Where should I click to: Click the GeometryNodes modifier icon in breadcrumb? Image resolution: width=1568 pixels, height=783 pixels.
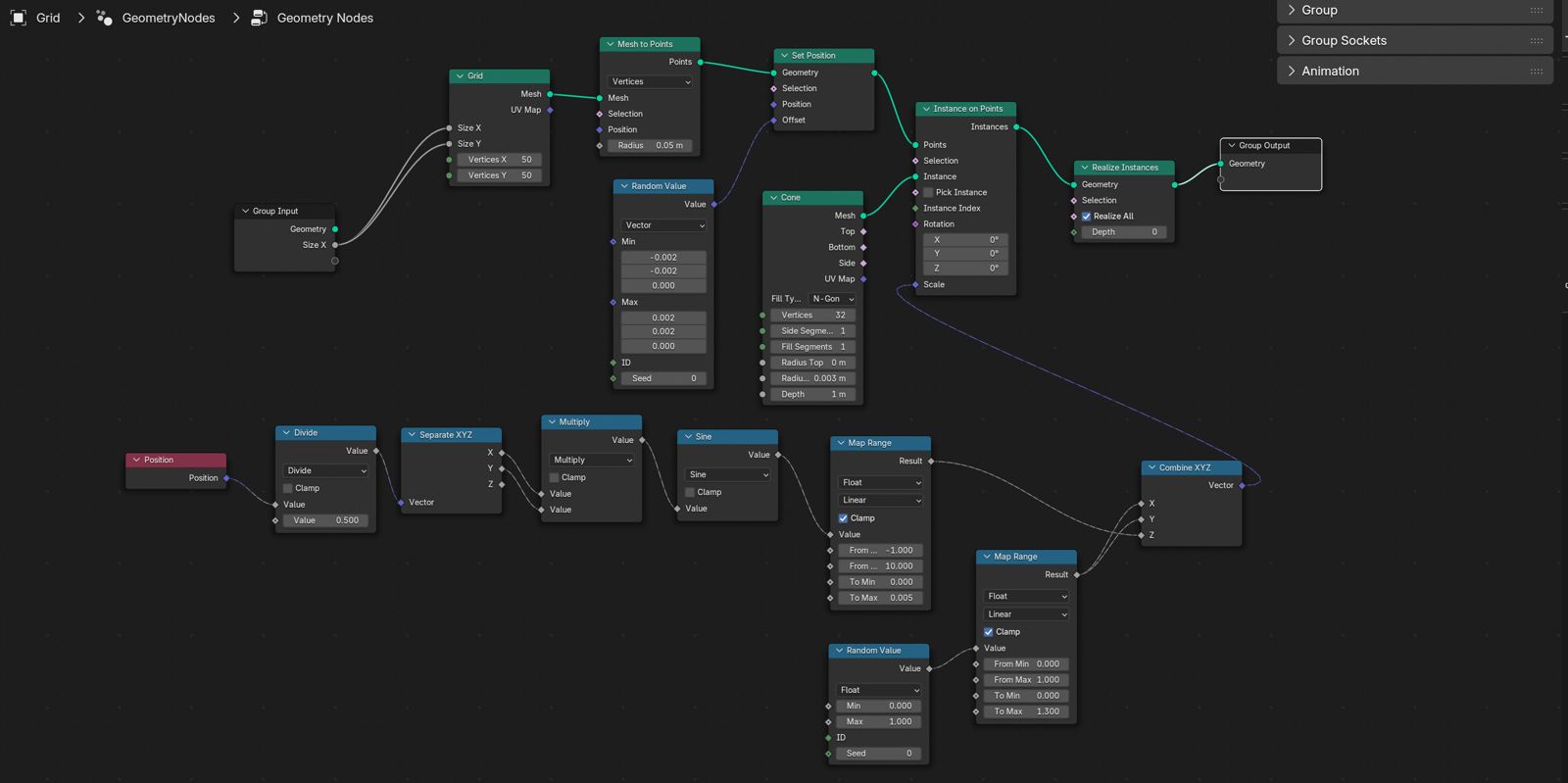pyautogui.click(x=104, y=18)
